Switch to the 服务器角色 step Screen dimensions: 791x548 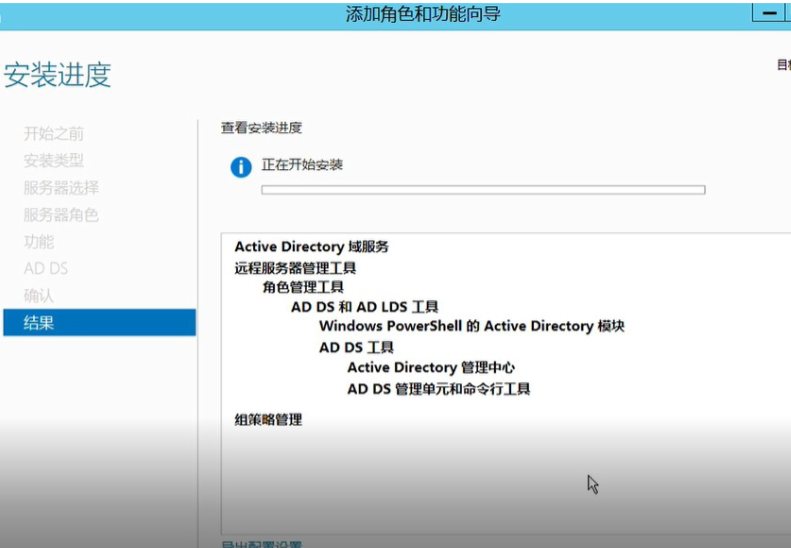pyautogui.click(x=61, y=215)
